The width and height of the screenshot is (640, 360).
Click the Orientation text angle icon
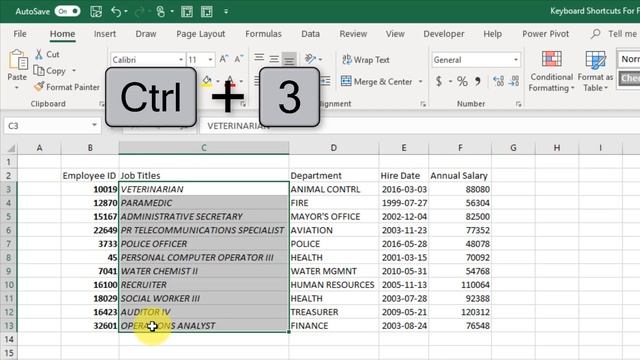pyautogui.click(x=311, y=59)
